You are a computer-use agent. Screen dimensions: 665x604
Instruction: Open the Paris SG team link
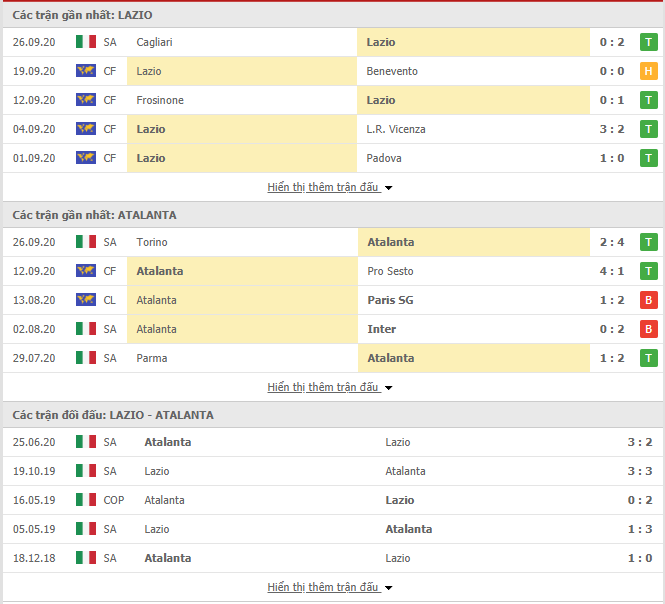(392, 300)
